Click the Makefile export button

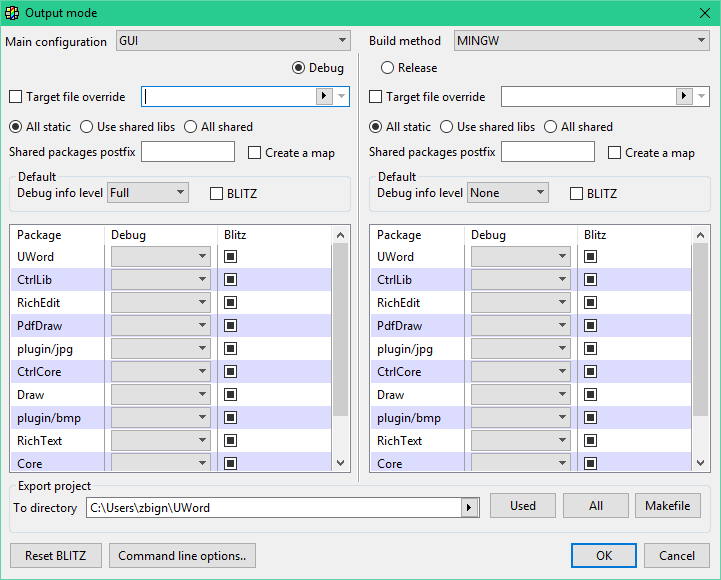(x=667, y=506)
